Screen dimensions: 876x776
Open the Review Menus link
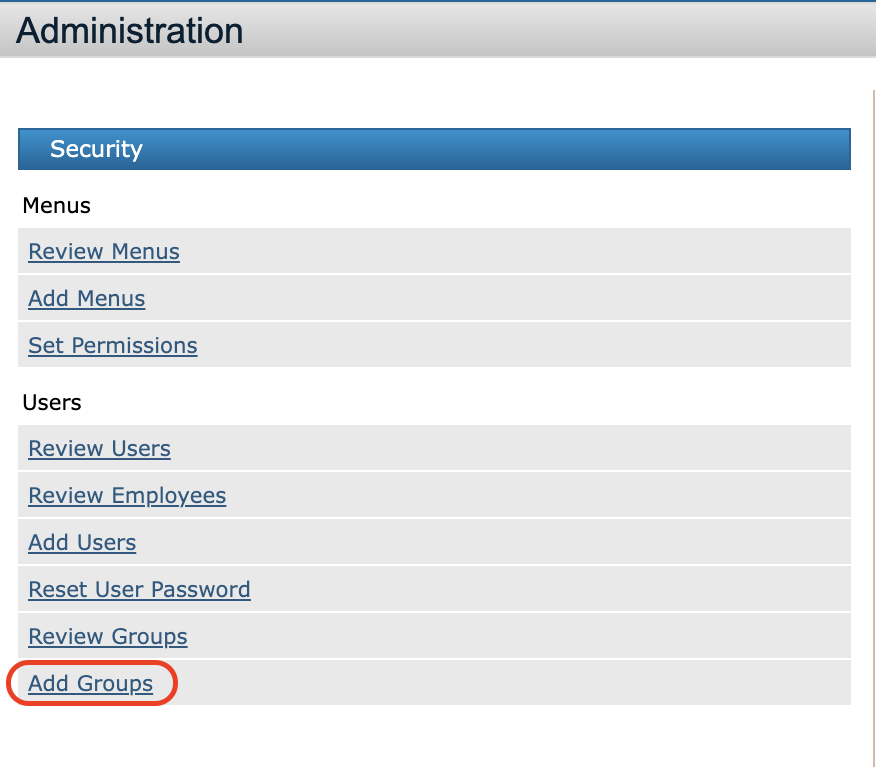click(104, 251)
